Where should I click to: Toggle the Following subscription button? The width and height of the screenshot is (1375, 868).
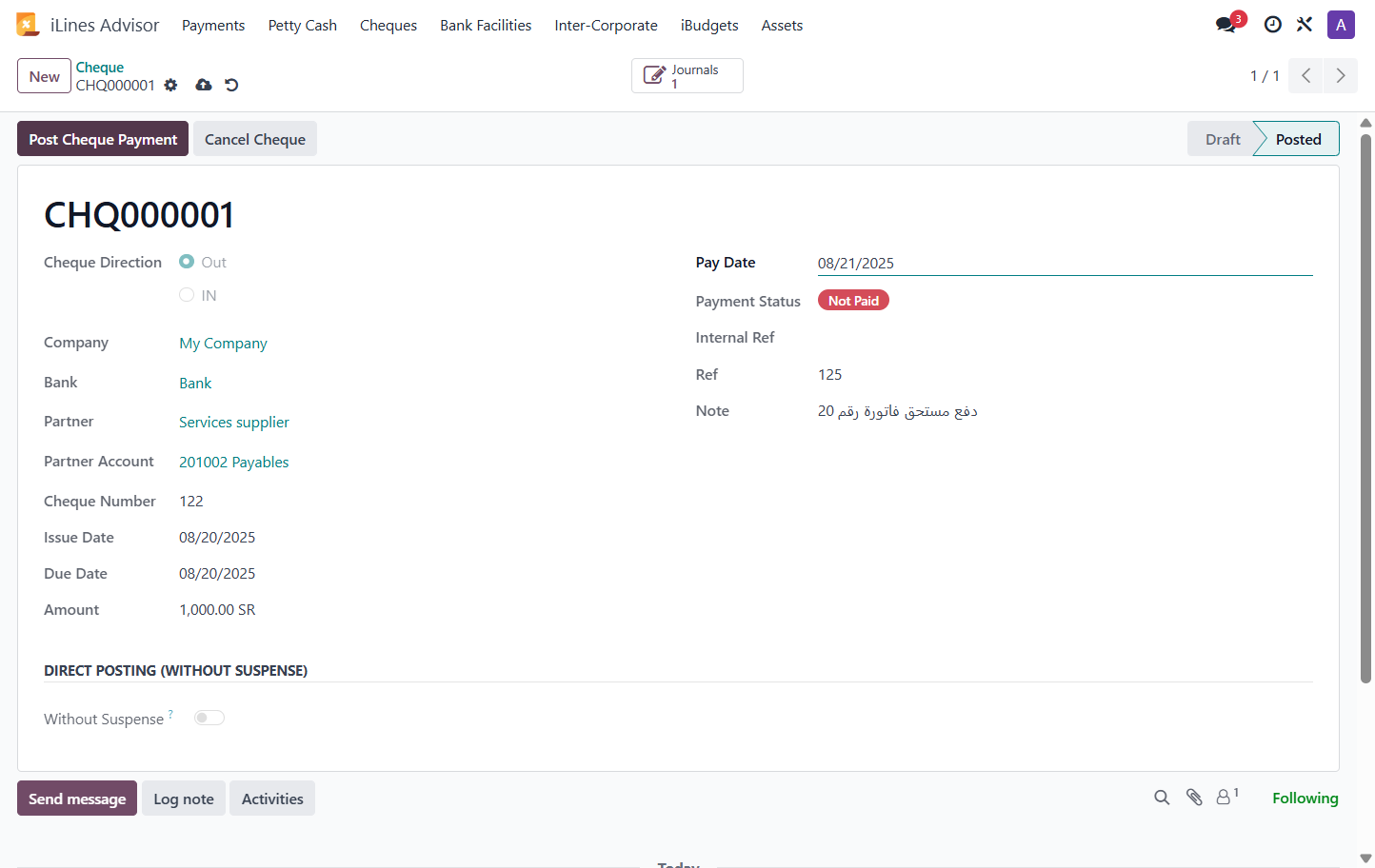(x=1305, y=798)
